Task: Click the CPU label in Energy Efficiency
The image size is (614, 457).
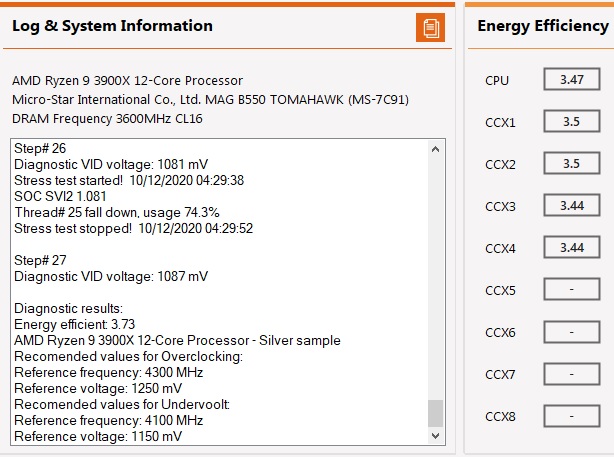Action: tap(497, 81)
